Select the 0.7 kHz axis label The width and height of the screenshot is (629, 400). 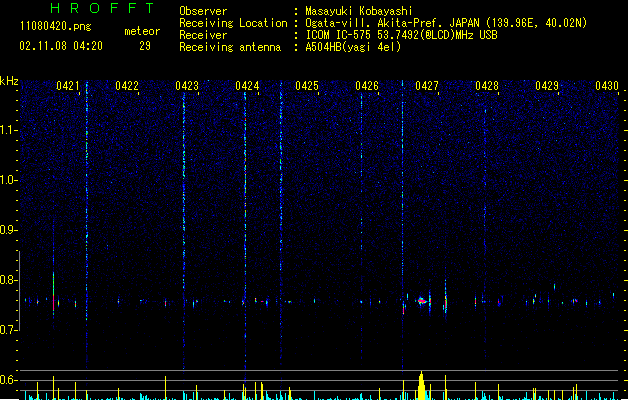point(9,330)
